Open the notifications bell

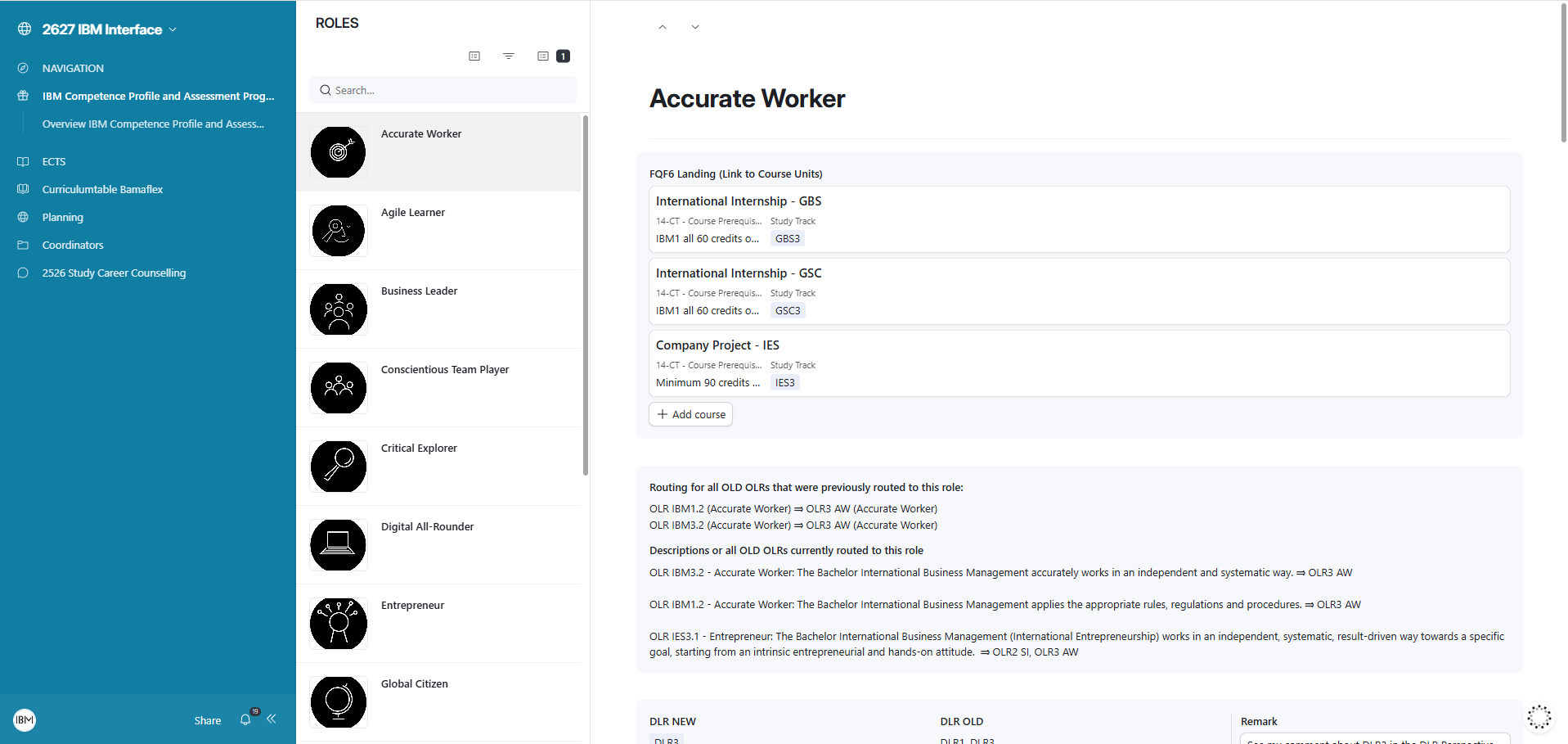tap(245, 719)
